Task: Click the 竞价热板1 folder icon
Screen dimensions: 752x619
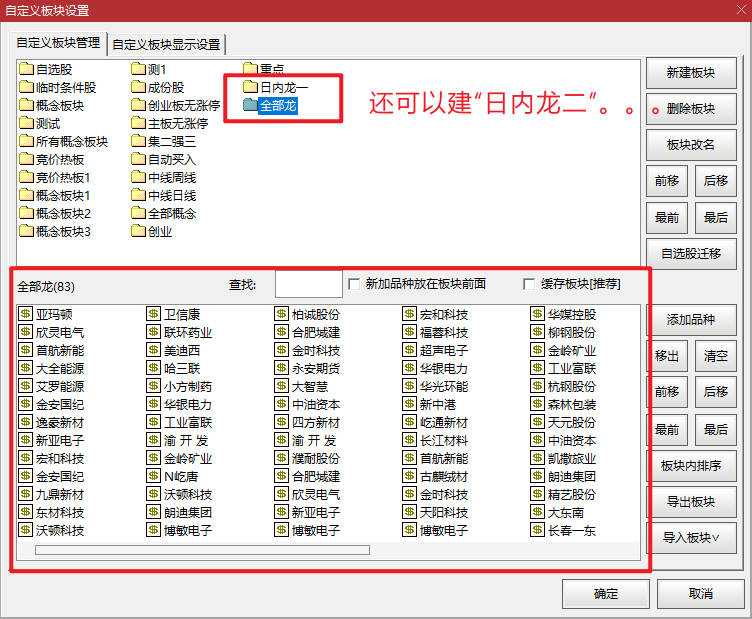Action: 27,177
